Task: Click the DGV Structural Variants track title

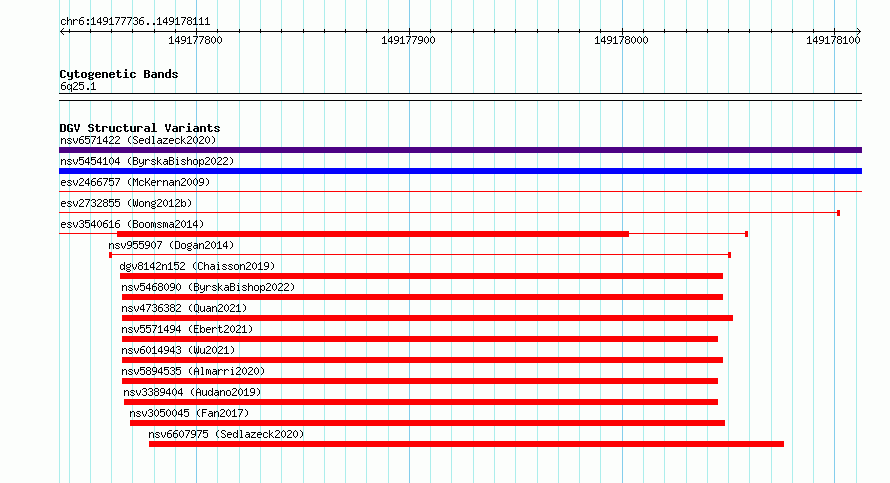Action: 140,128
